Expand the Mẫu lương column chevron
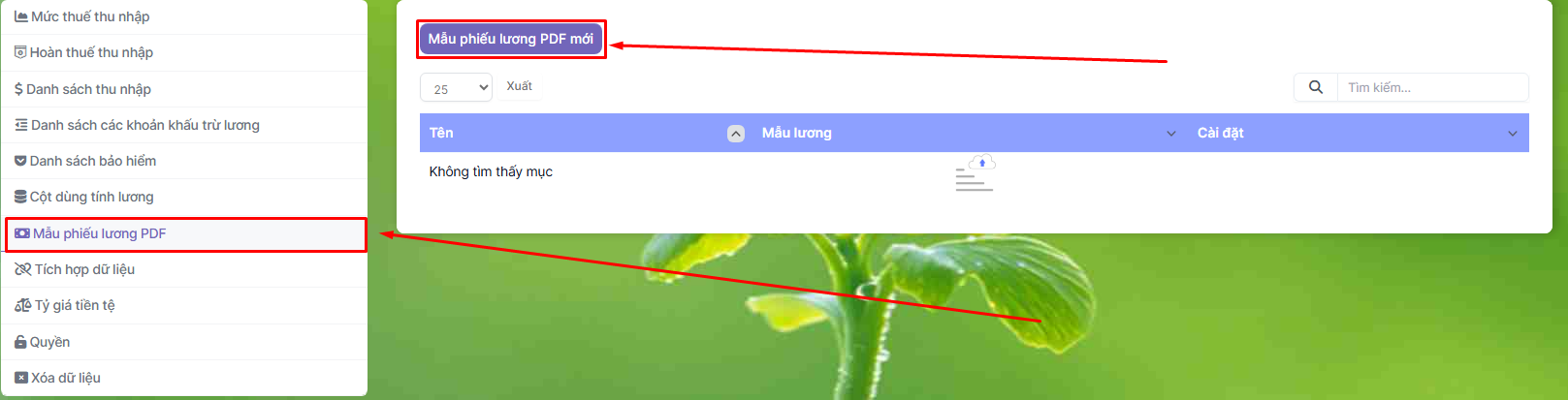This screenshot has width=1568, height=400. tap(1171, 134)
